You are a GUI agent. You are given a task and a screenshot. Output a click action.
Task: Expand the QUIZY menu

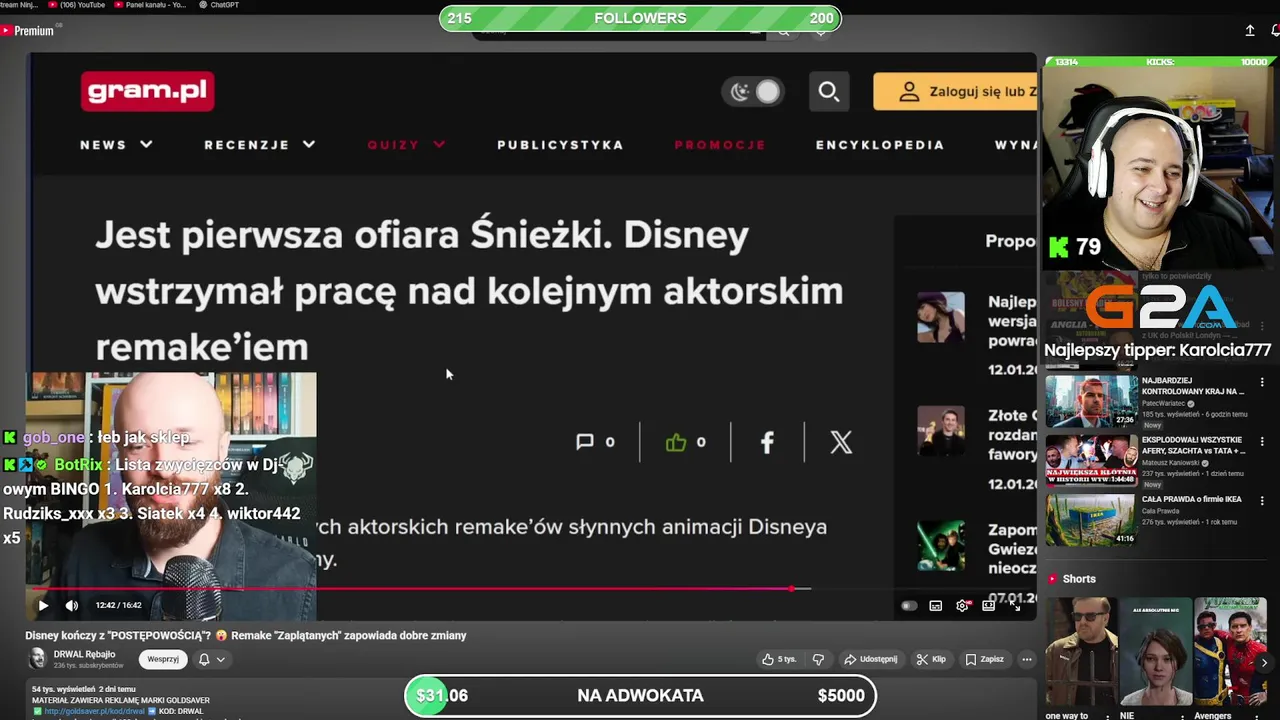(x=406, y=145)
